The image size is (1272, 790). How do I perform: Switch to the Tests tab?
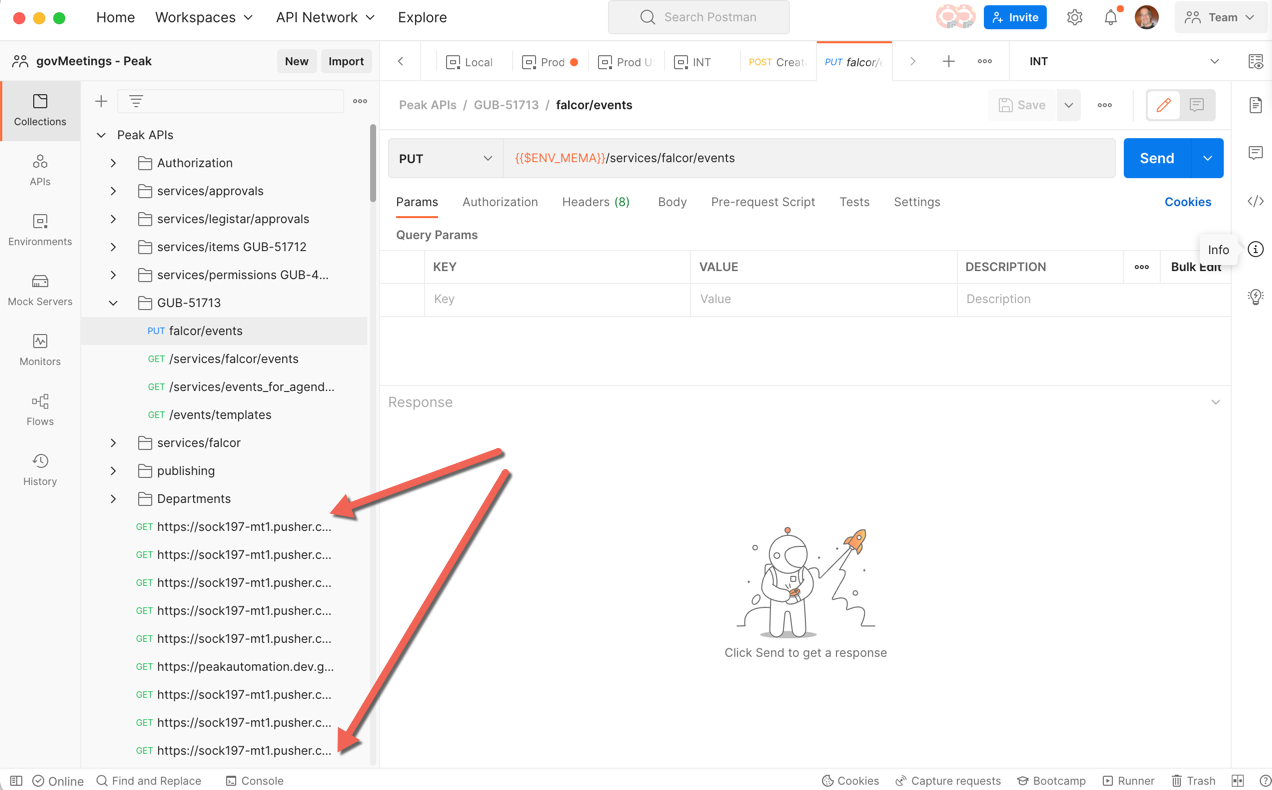click(x=854, y=201)
